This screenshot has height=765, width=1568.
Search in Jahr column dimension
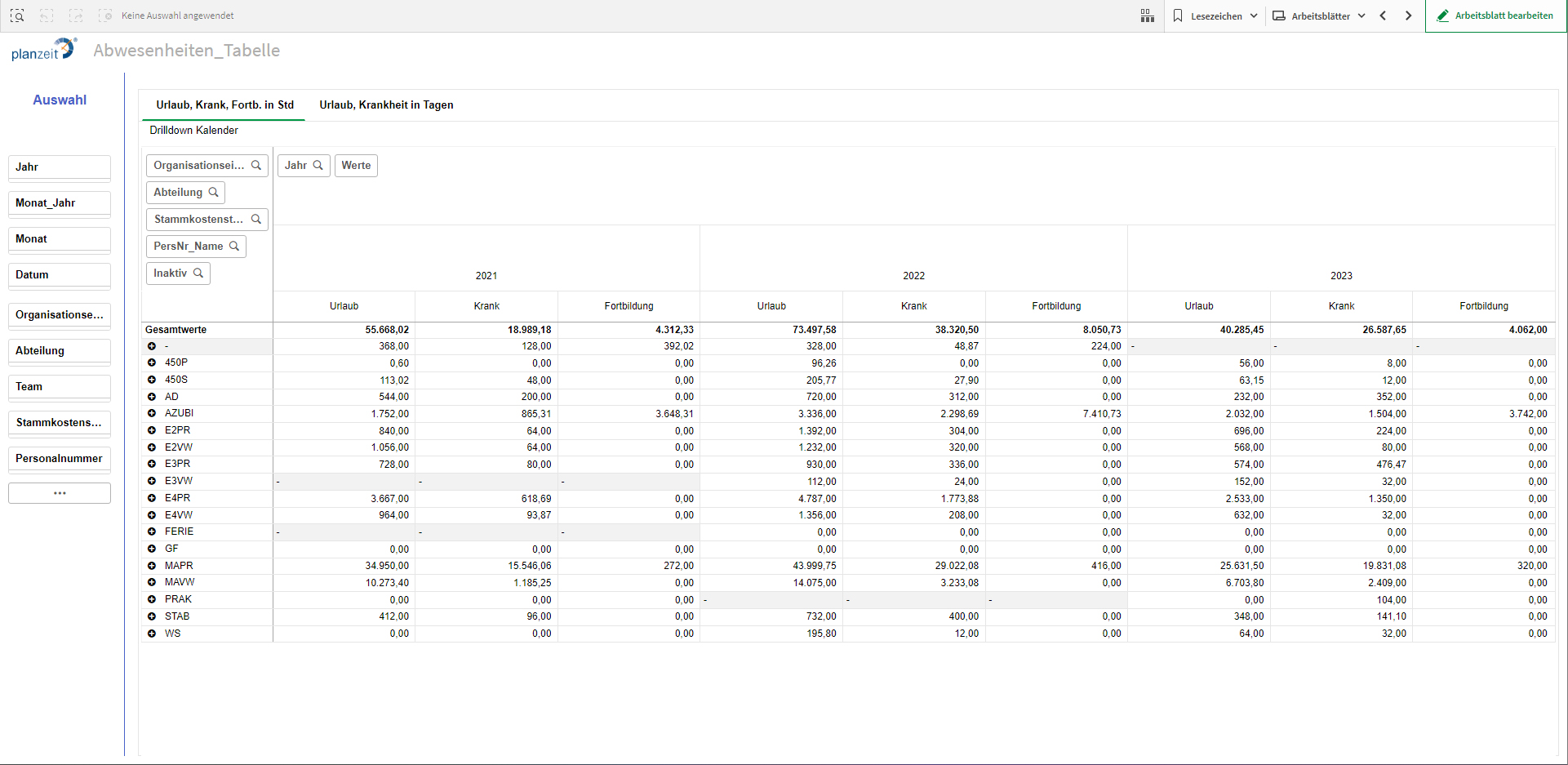point(318,165)
